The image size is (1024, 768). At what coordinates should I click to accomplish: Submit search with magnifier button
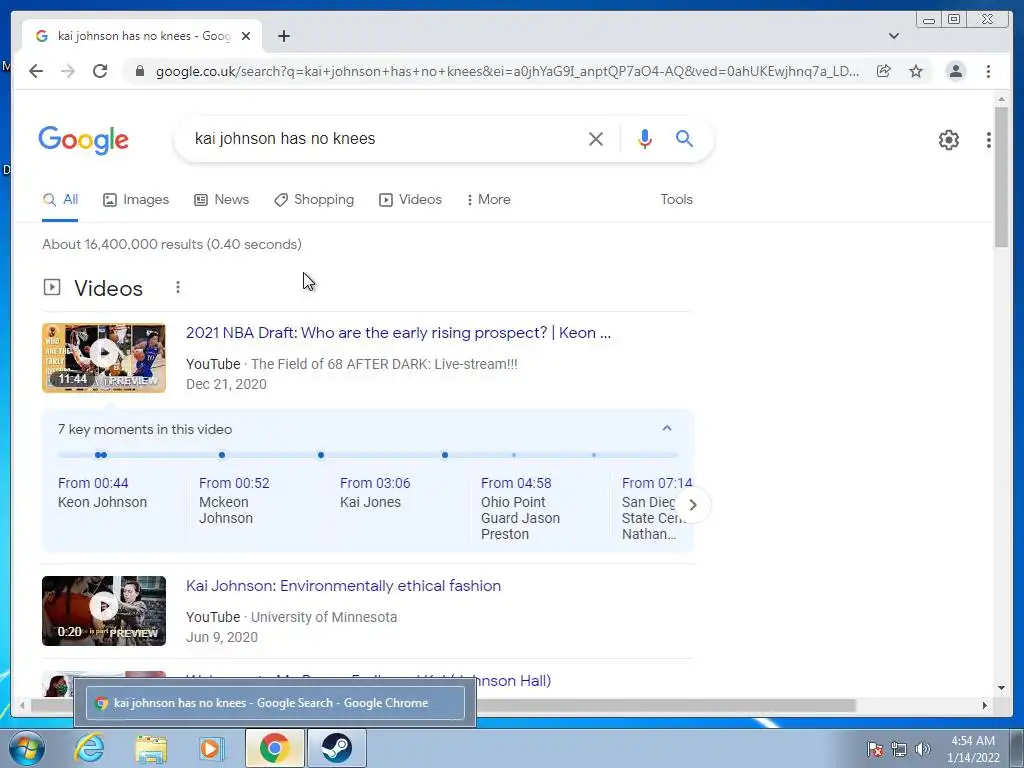684,138
